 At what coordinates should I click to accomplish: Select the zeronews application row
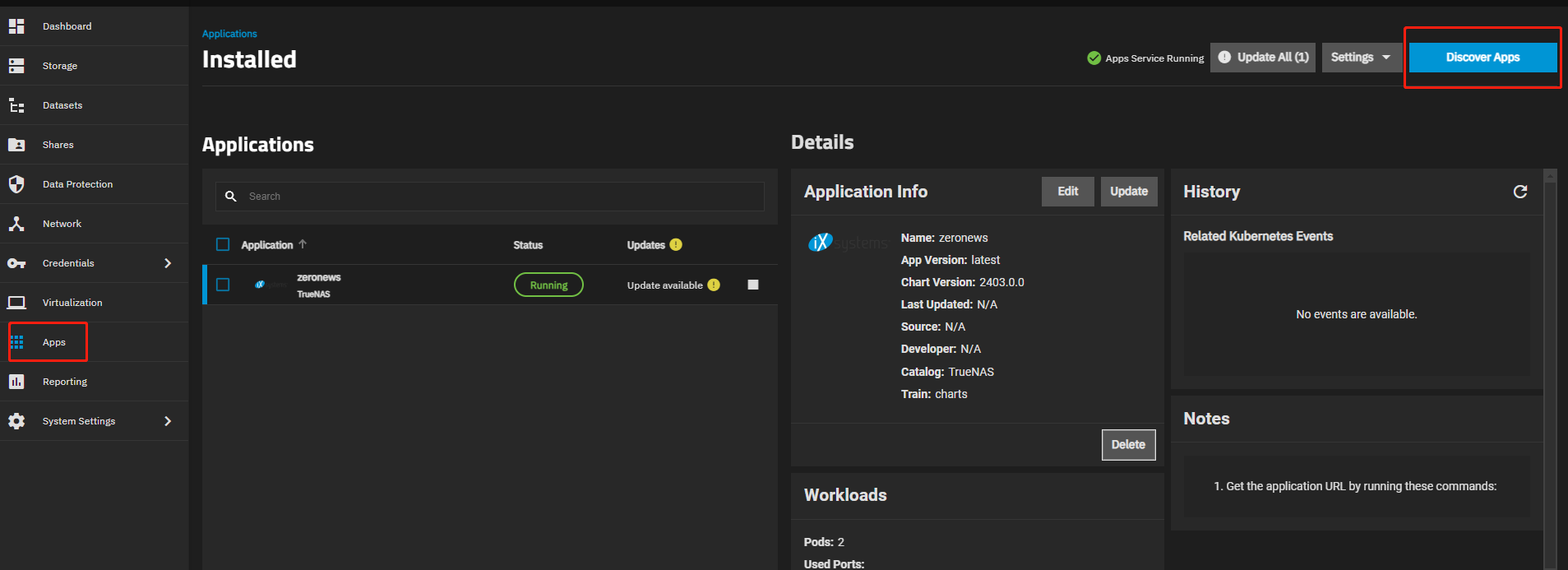point(490,285)
